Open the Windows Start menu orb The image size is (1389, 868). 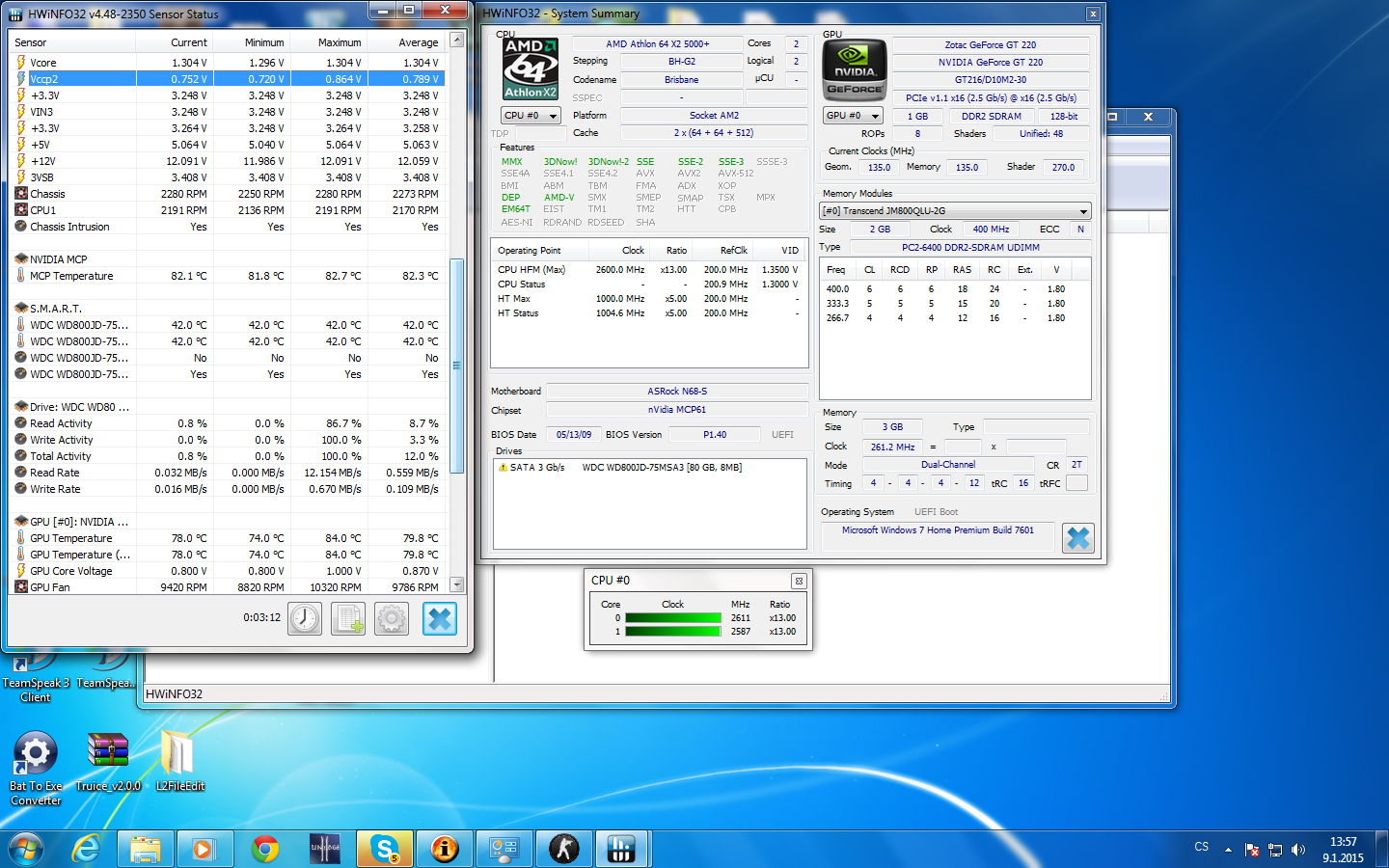(26, 849)
